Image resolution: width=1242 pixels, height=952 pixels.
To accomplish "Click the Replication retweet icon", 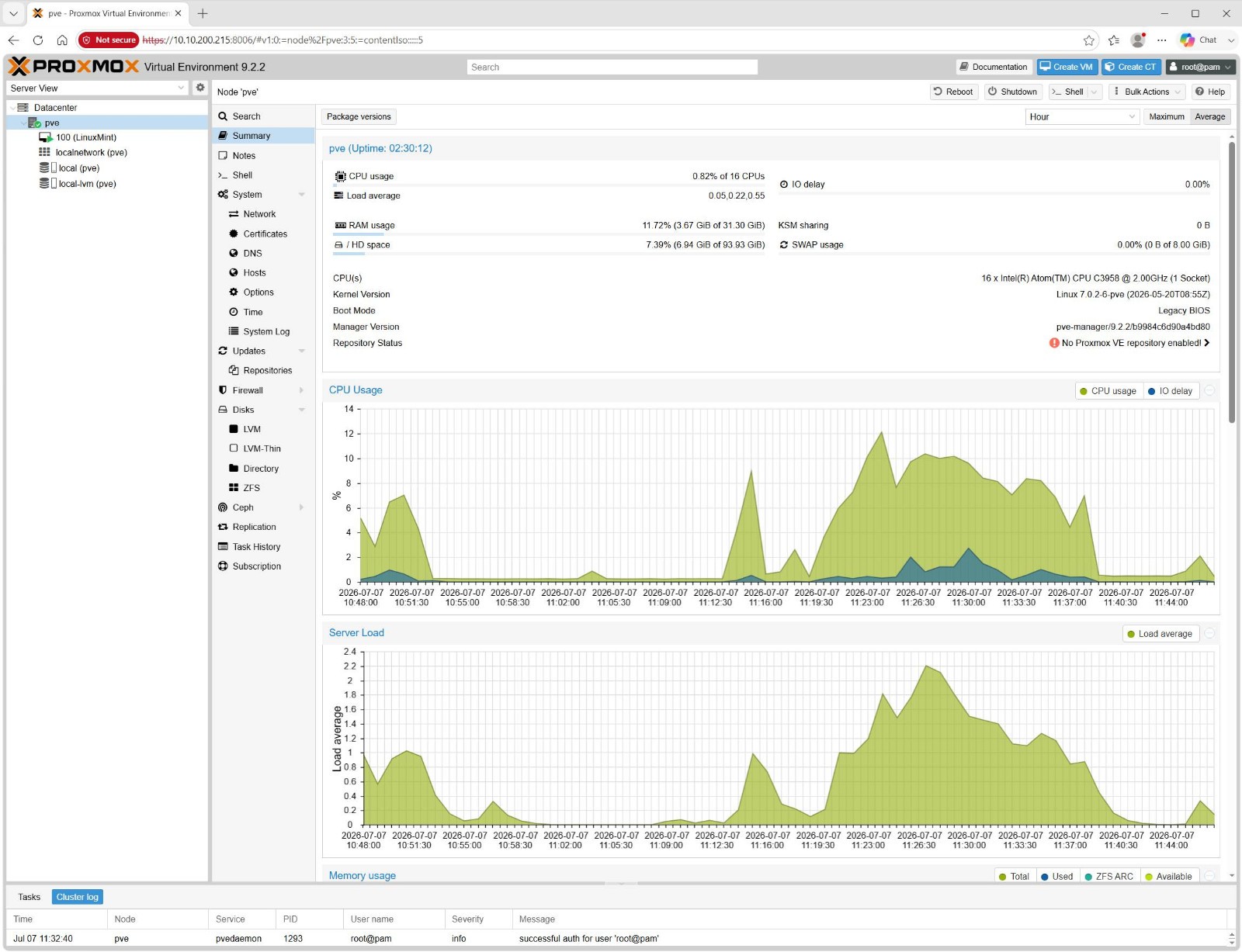I will tap(223, 527).
